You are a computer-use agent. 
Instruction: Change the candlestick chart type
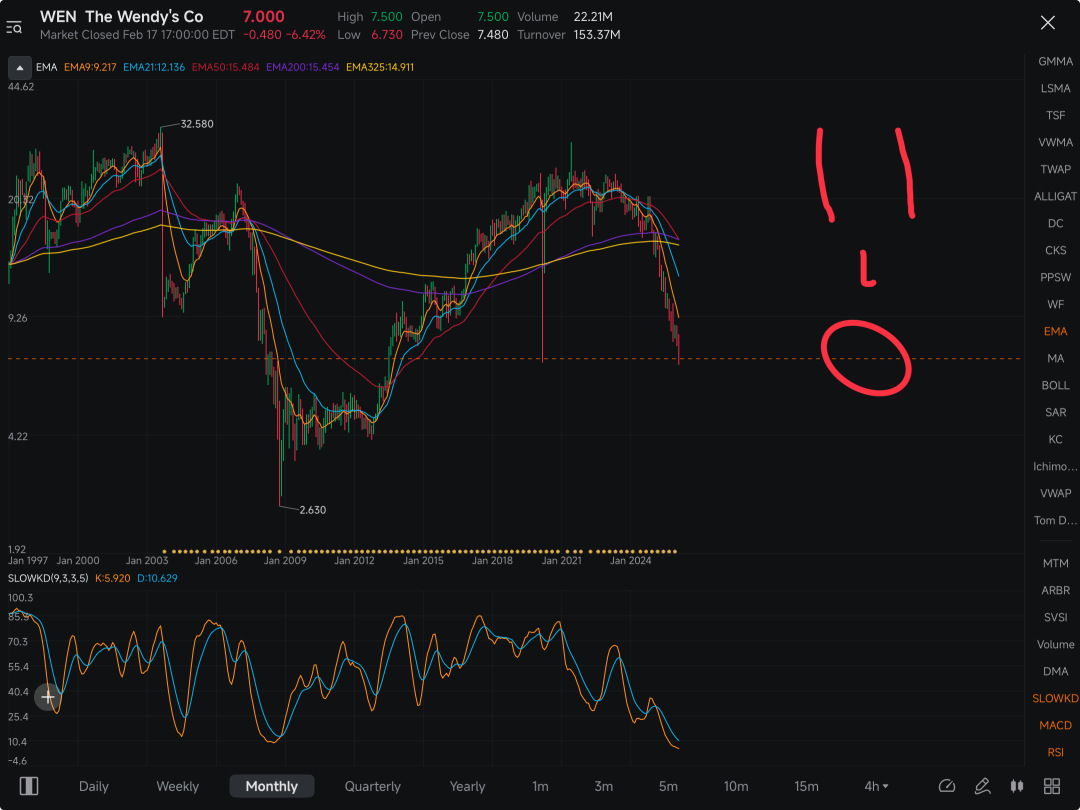pyautogui.click(x=1017, y=786)
